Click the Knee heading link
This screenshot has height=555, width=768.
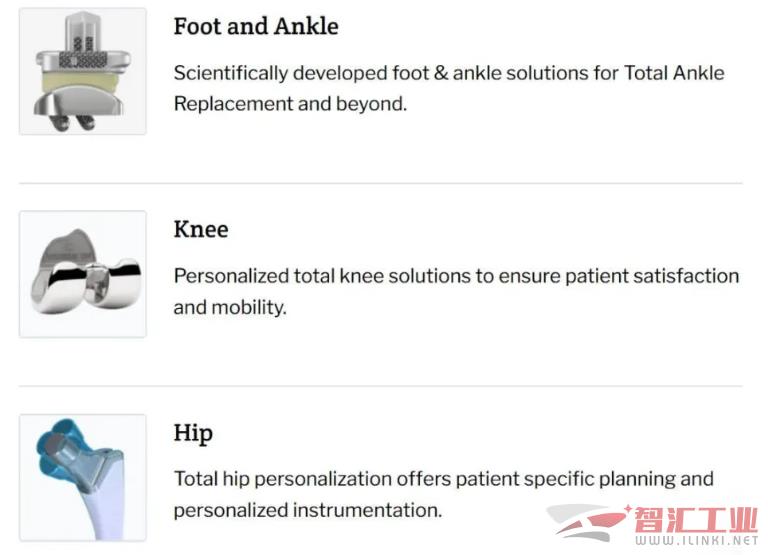(x=201, y=229)
